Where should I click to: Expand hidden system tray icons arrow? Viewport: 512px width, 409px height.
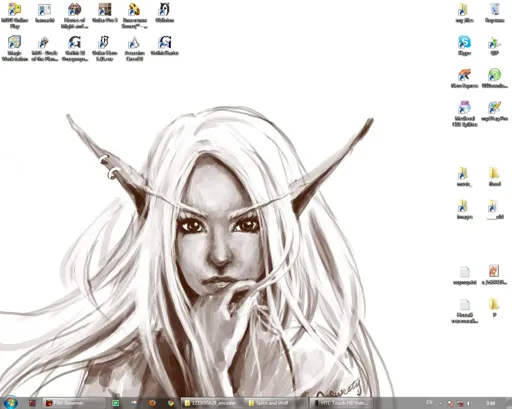pos(441,403)
